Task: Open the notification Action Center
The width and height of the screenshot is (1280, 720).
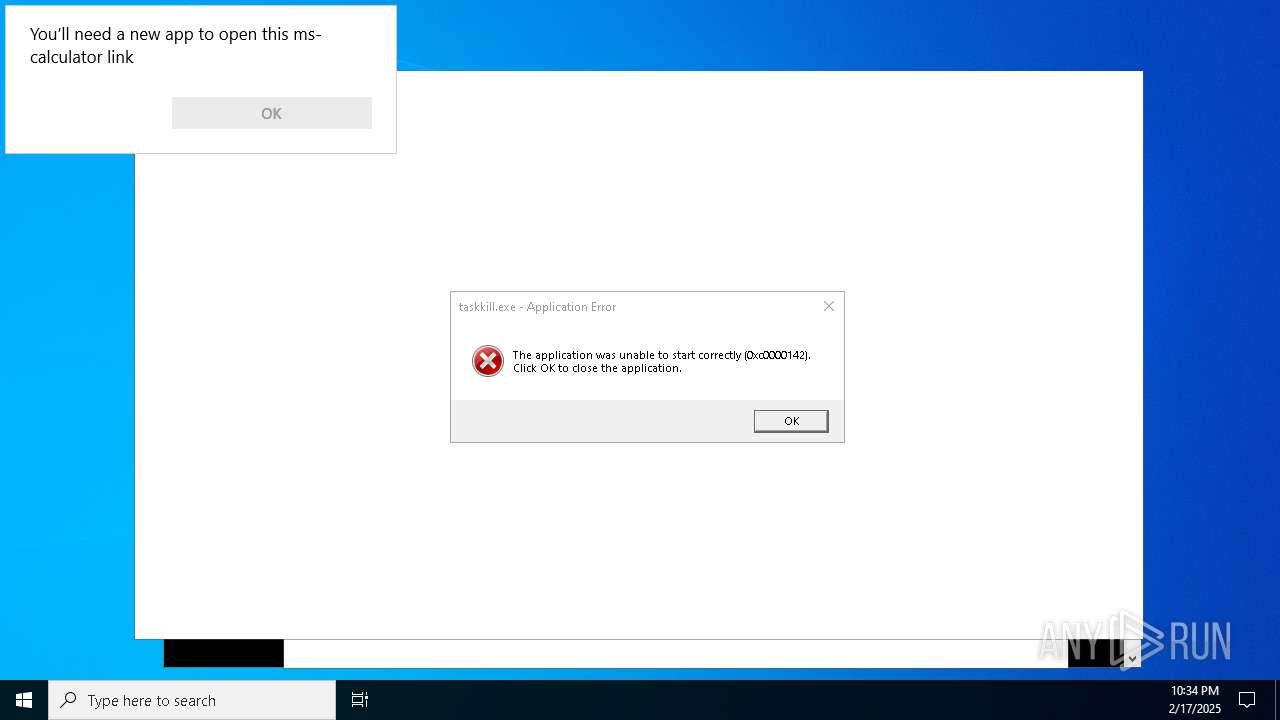Action: click(x=1247, y=700)
